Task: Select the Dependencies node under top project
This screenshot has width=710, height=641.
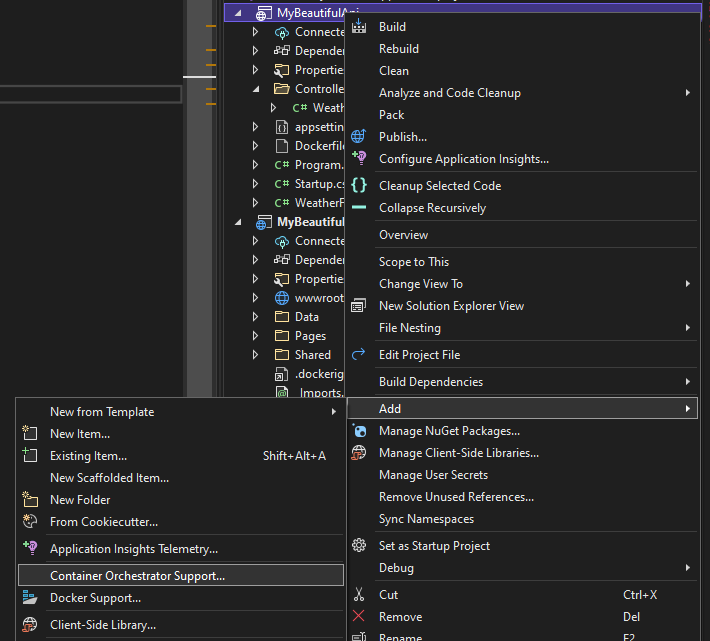Action: pos(319,51)
